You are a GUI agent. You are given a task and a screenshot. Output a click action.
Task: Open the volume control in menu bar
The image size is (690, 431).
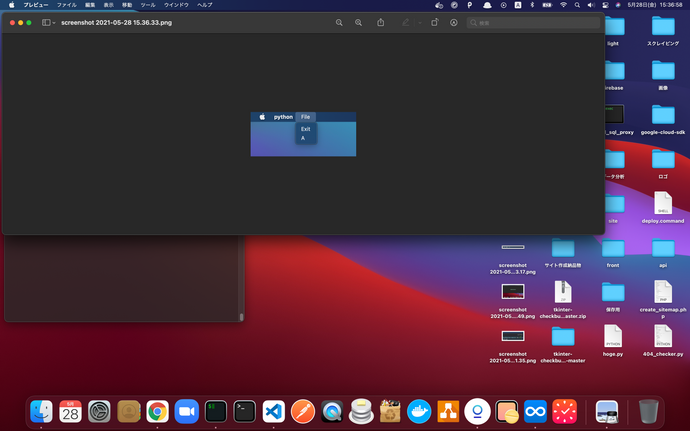point(591,5)
